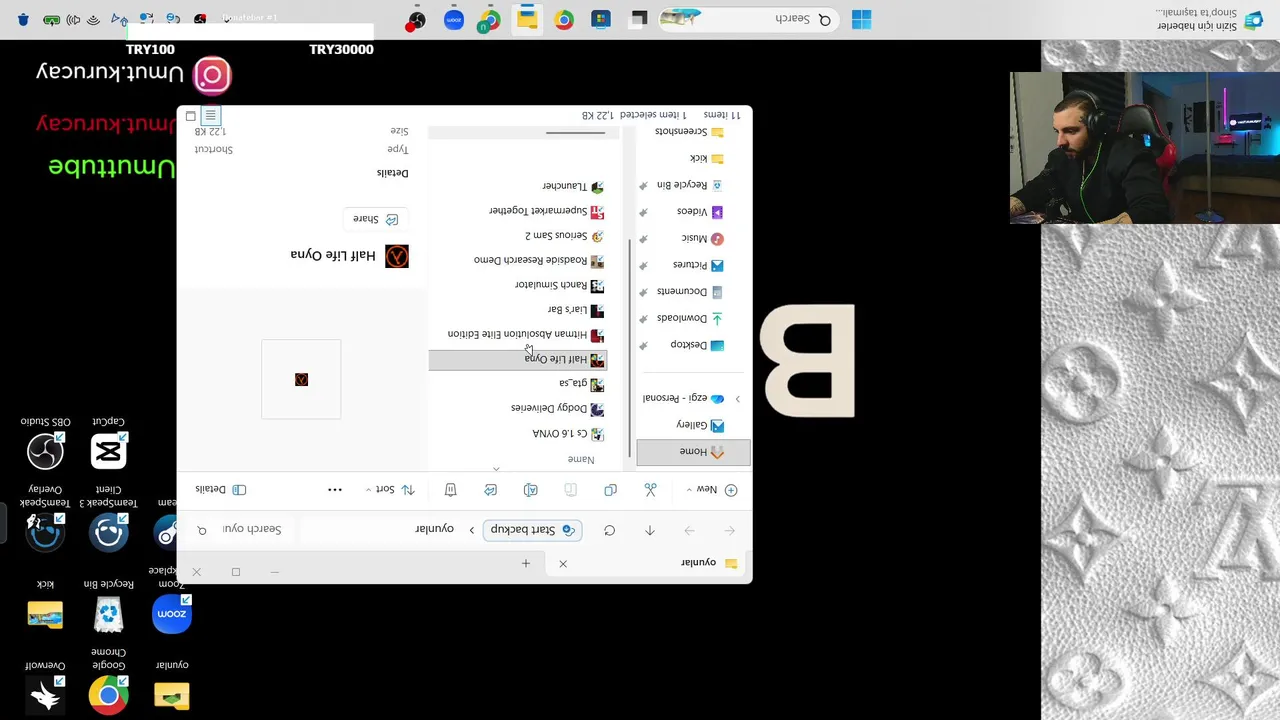Click the Share button in details pane
Viewport: 1280px width, 720px height.
pos(375,219)
